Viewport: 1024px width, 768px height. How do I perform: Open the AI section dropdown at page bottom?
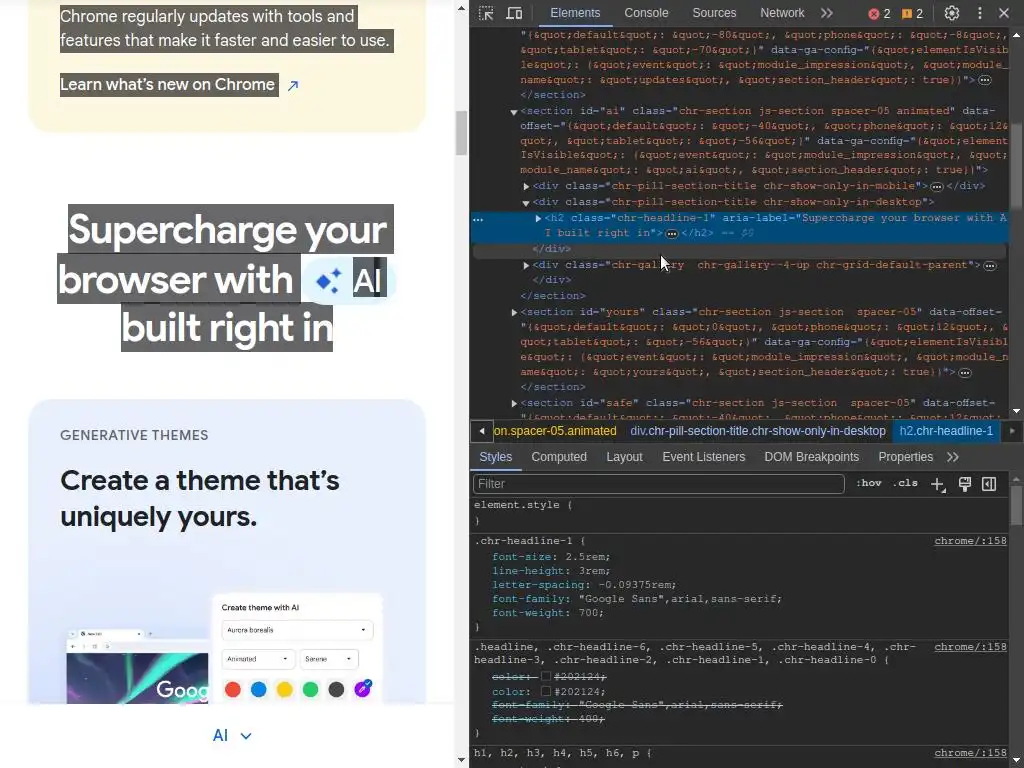pyautogui.click(x=232, y=735)
